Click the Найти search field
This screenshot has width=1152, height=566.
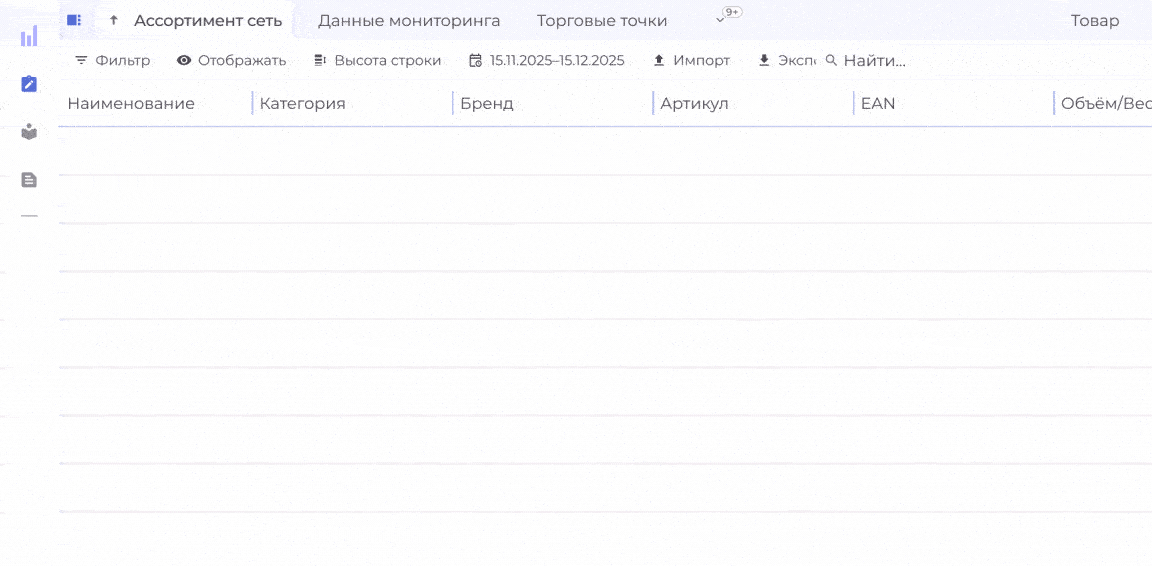click(874, 60)
